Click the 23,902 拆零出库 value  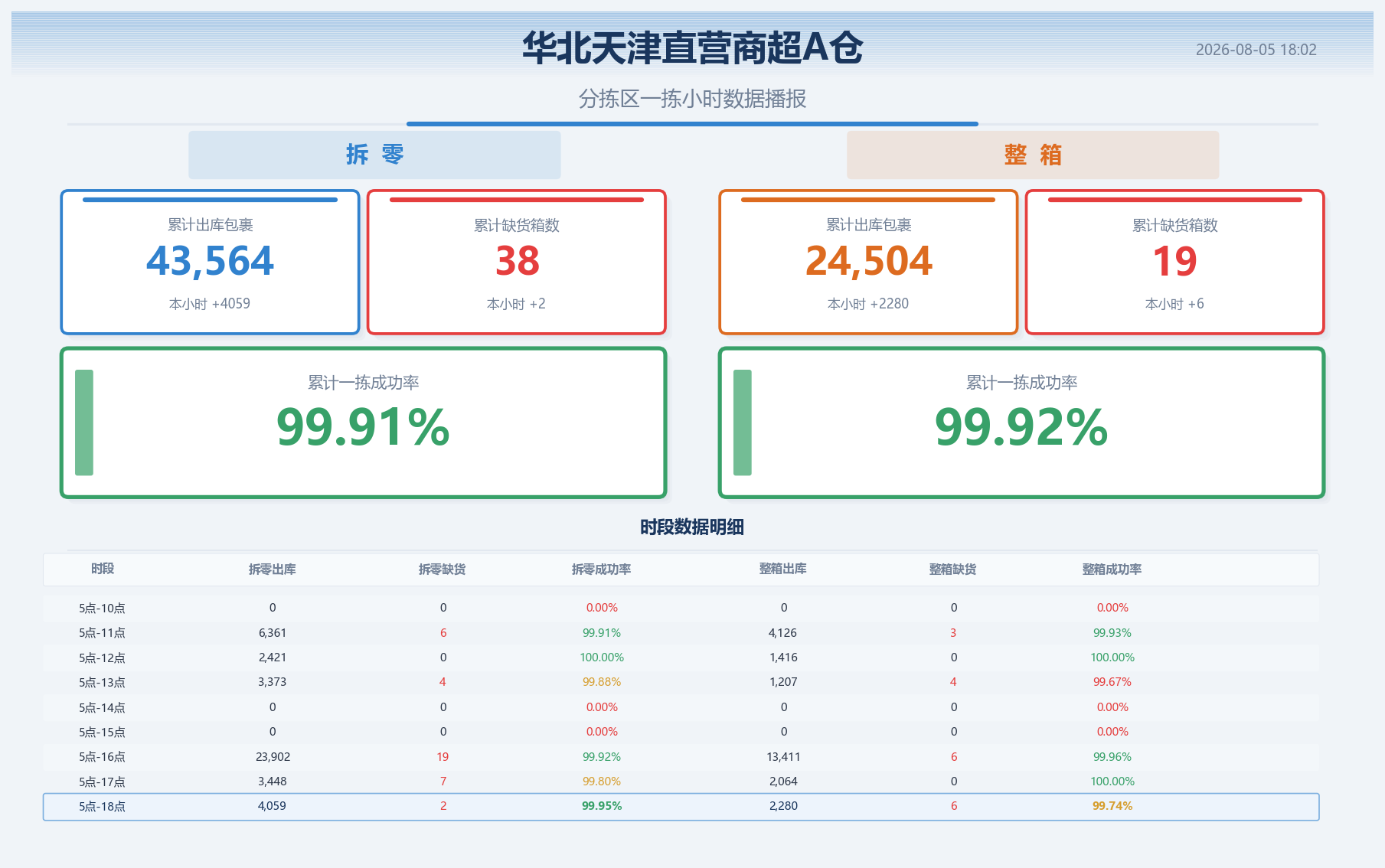point(273,756)
